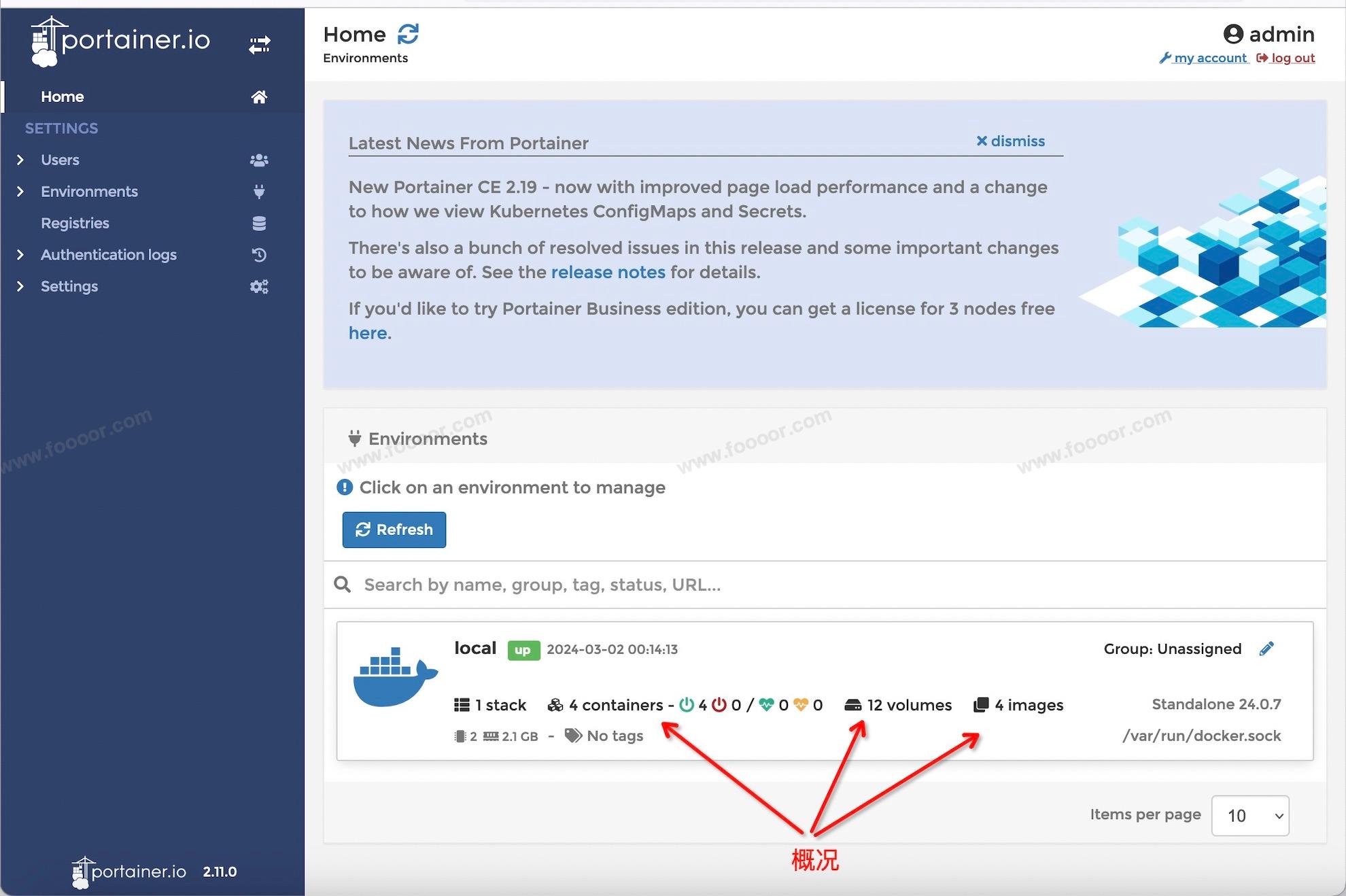Select Home in the sidebar
Viewport: 1346px width, 896px height.
pyautogui.click(x=62, y=97)
